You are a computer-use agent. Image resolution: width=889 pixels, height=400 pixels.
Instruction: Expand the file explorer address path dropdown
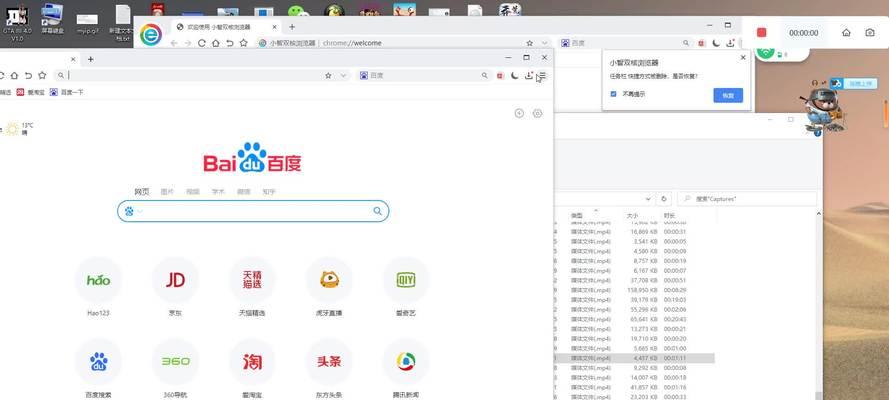(x=648, y=199)
